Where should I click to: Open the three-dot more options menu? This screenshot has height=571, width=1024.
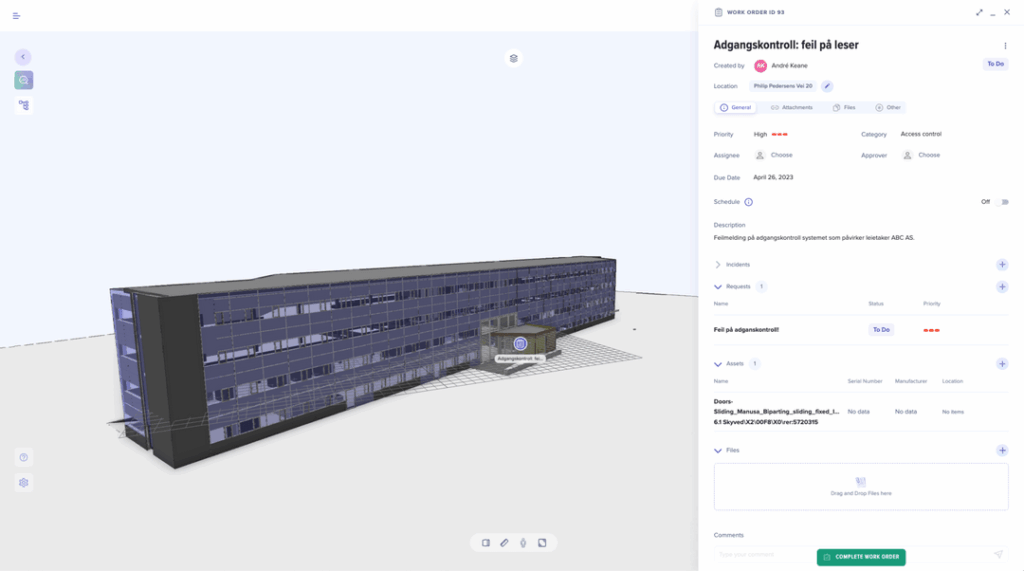[1005, 45]
